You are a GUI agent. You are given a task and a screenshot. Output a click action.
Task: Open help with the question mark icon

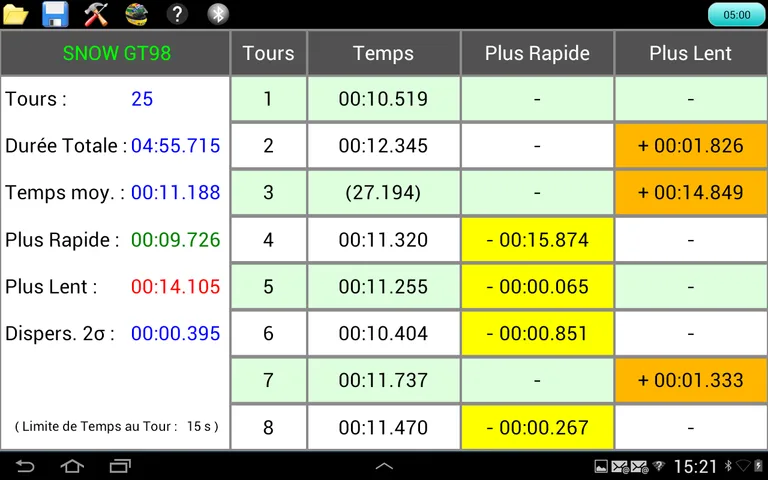[177, 14]
